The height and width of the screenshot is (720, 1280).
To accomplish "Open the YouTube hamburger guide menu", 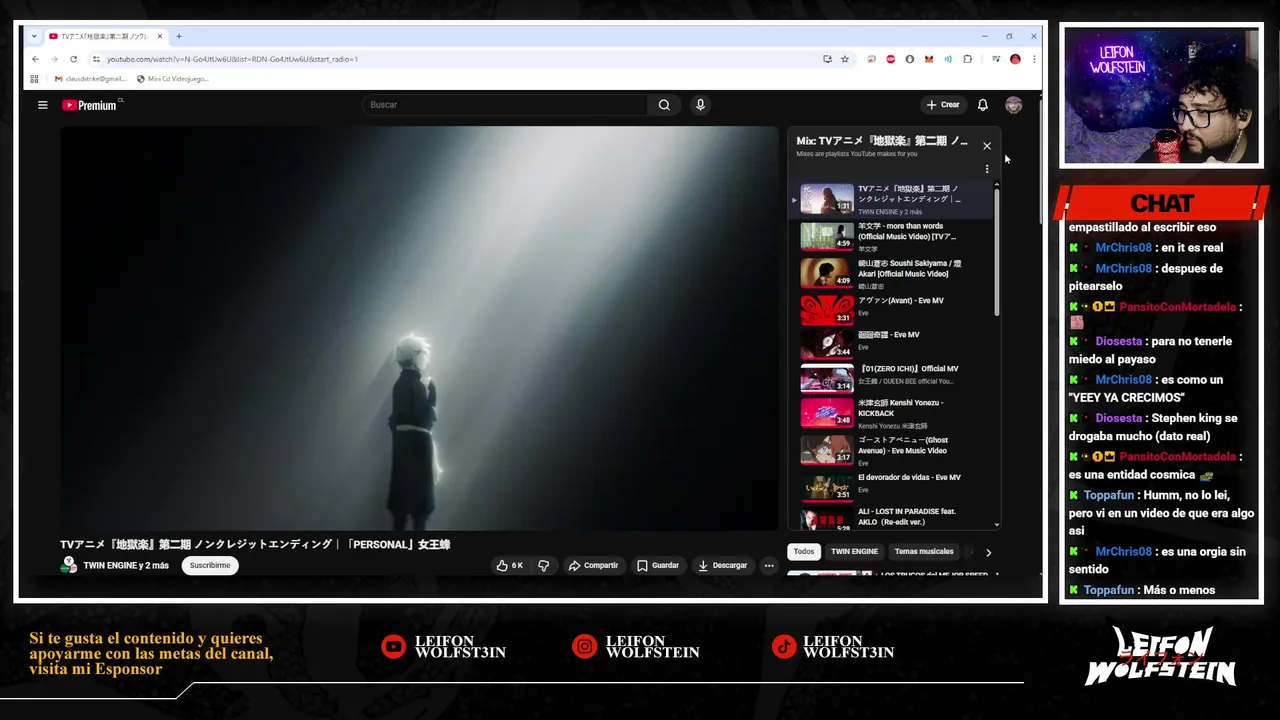I will tap(42, 105).
